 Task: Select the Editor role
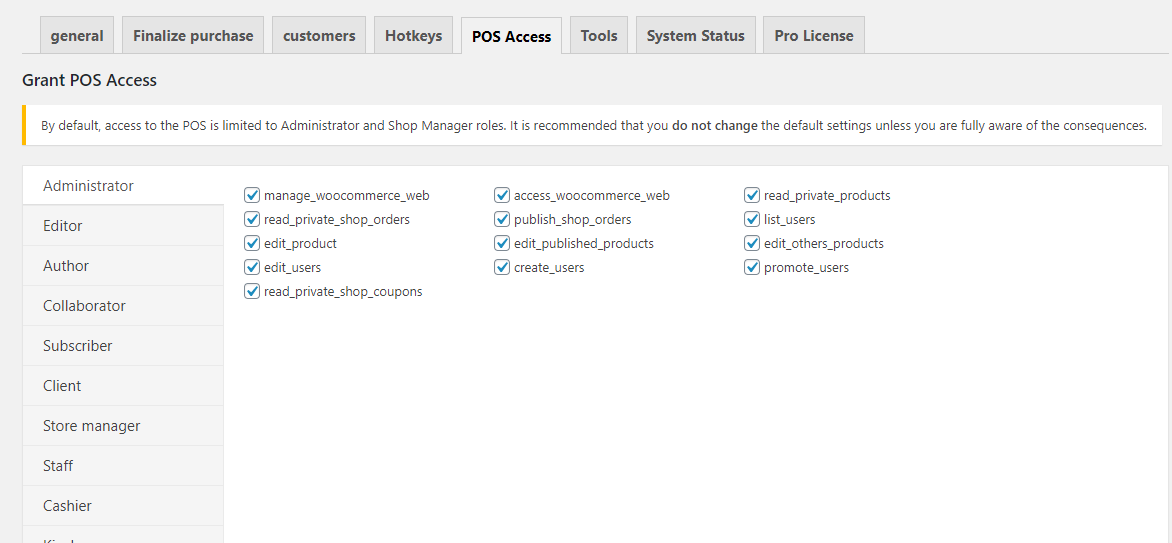point(63,226)
